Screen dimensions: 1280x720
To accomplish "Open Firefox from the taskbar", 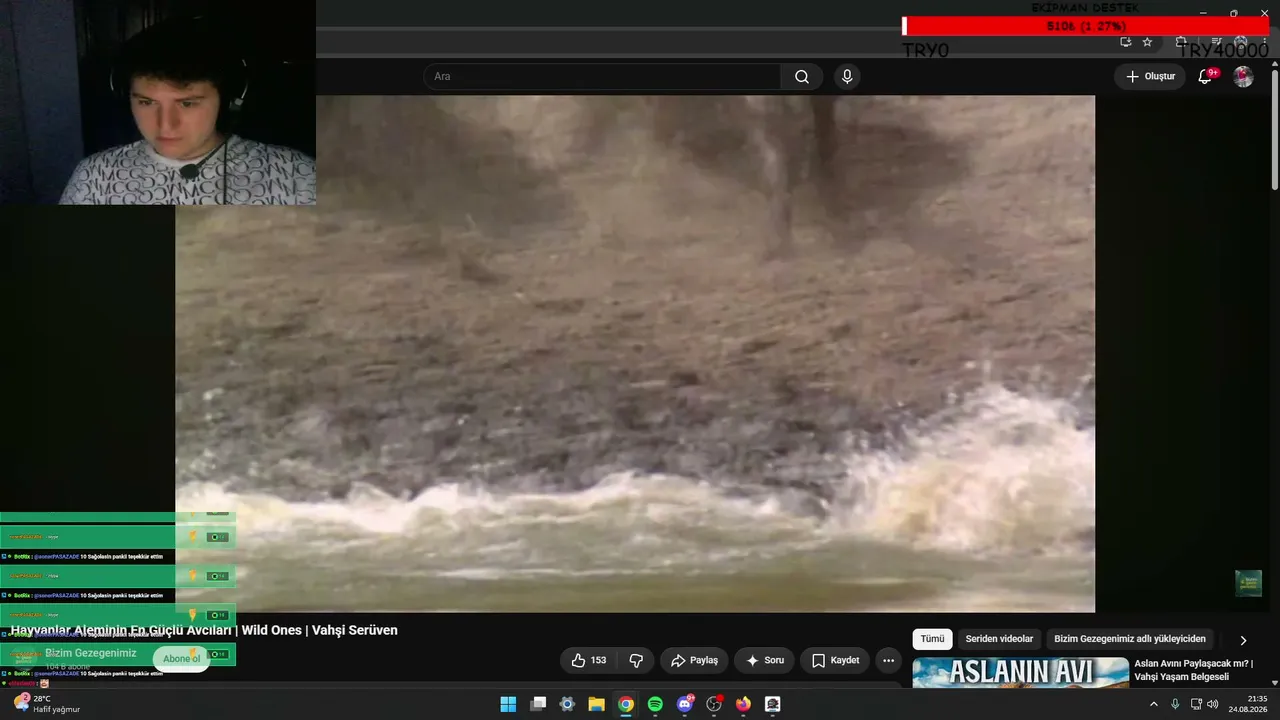I will (x=743, y=704).
